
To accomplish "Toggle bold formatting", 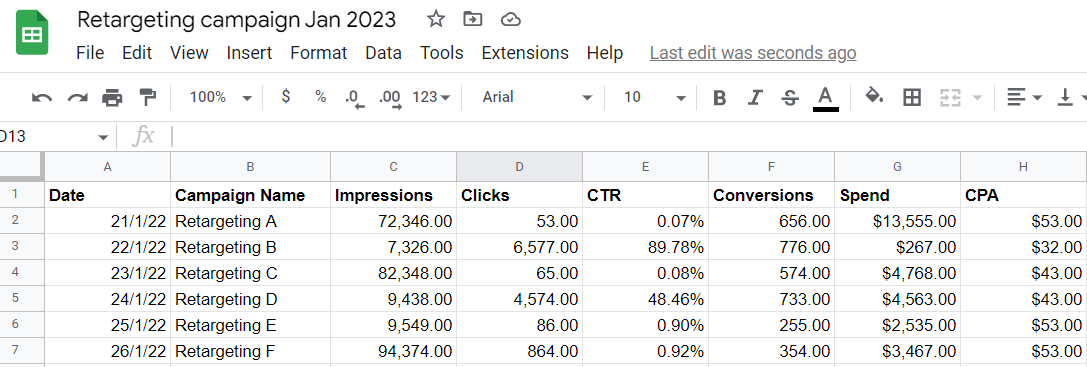I will [x=720, y=98].
